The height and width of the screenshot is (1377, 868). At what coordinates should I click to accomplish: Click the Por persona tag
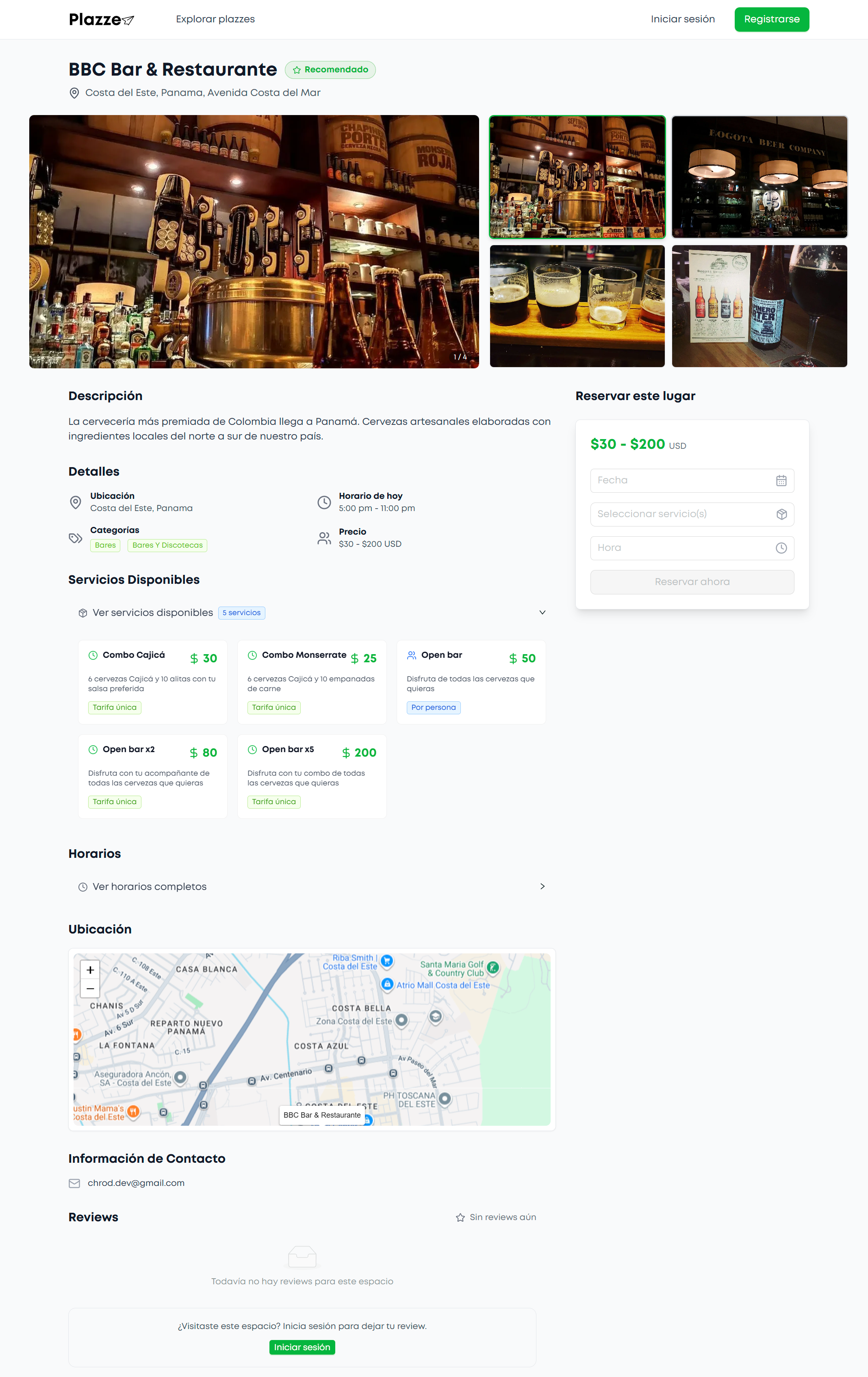(434, 708)
